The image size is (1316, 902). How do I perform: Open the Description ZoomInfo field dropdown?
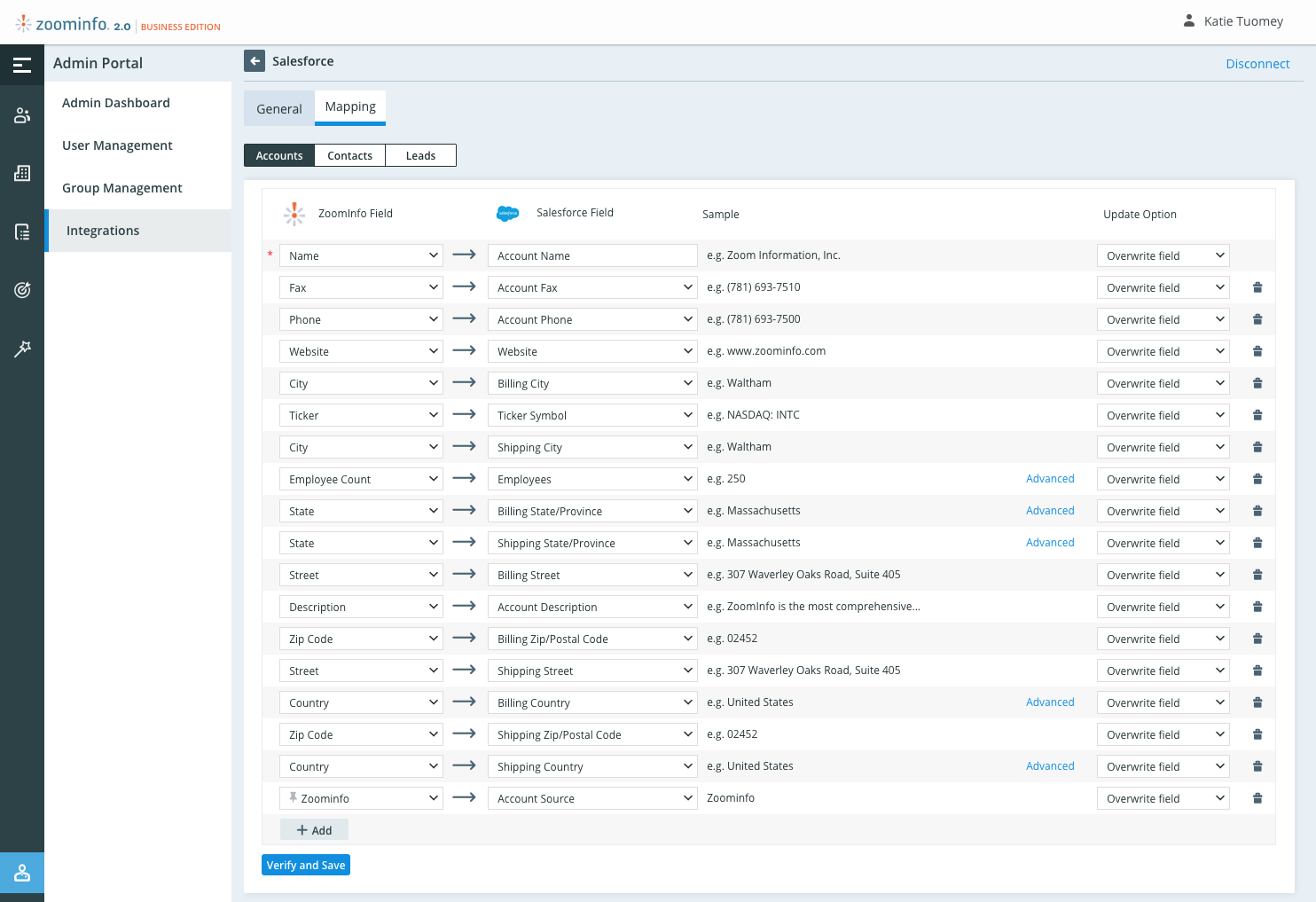click(361, 607)
